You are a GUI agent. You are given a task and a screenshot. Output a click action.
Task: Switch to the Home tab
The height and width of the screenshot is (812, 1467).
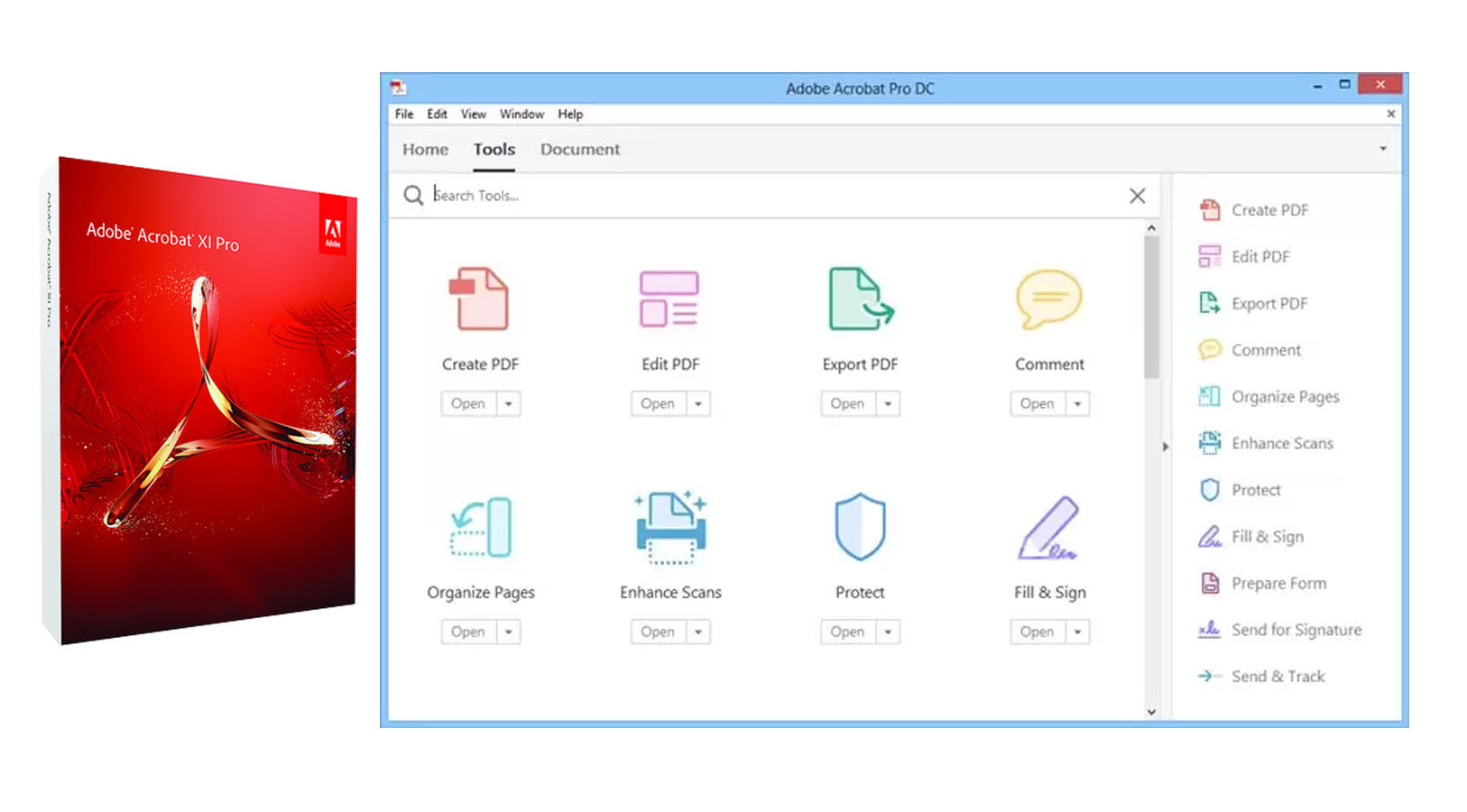426,149
